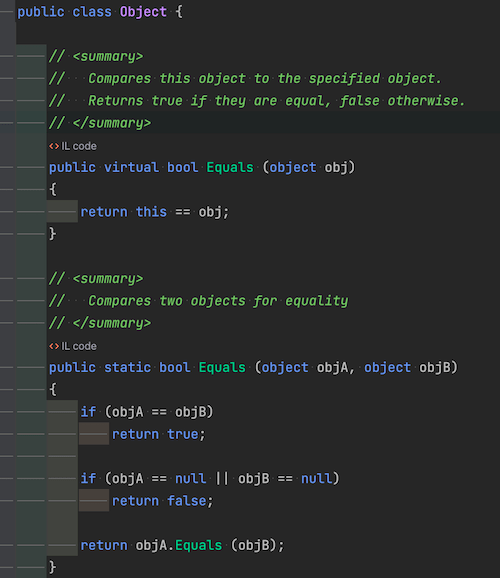
Task: Click 'return this == obj;' statement
Action: [155, 212]
